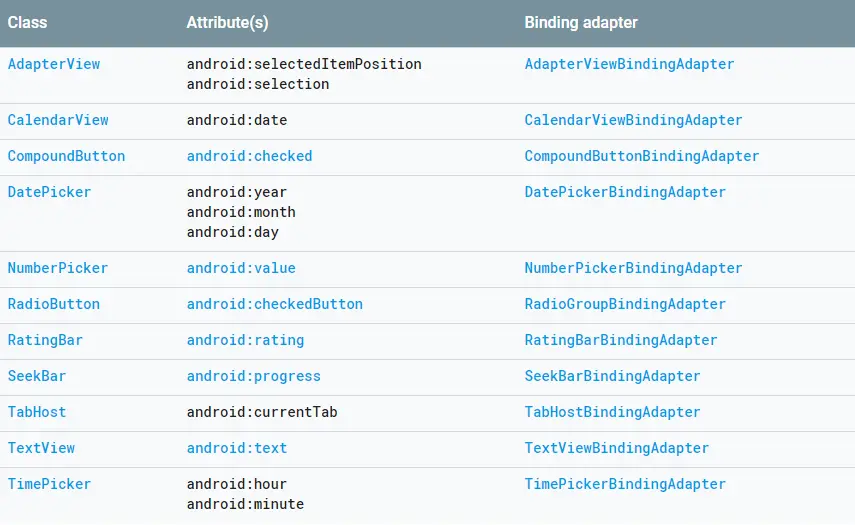Open the NumberPicker class link

[x=58, y=268]
